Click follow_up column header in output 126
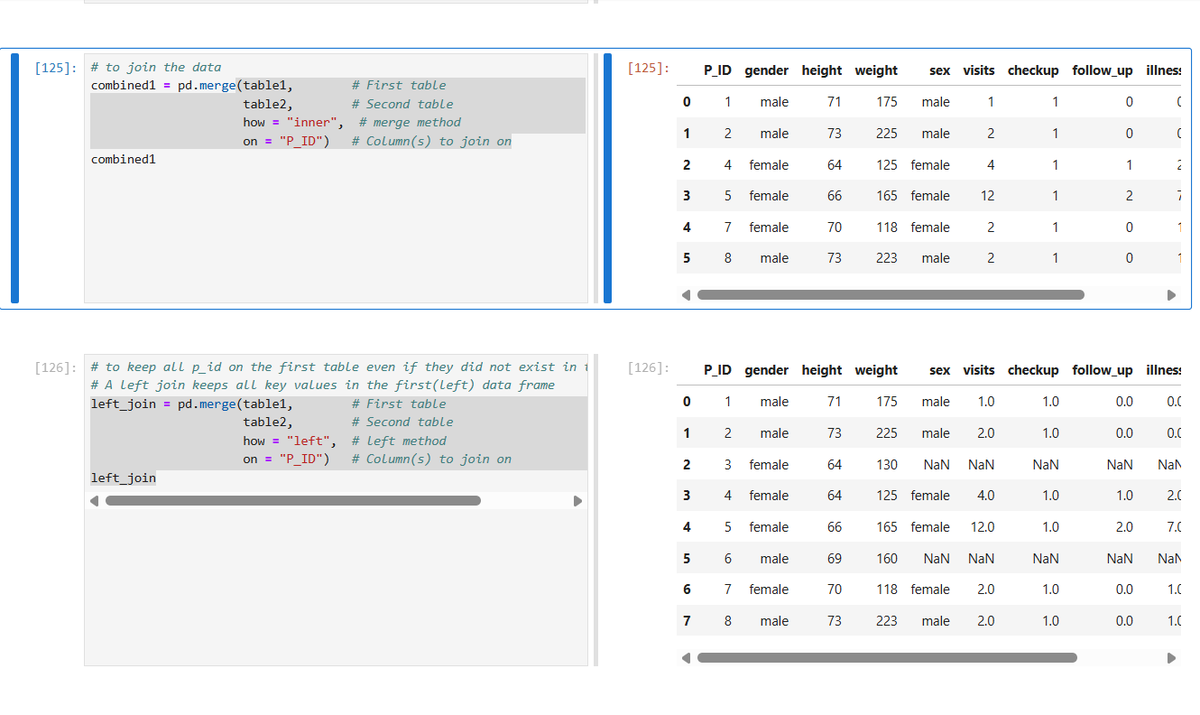 (1102, 370)
